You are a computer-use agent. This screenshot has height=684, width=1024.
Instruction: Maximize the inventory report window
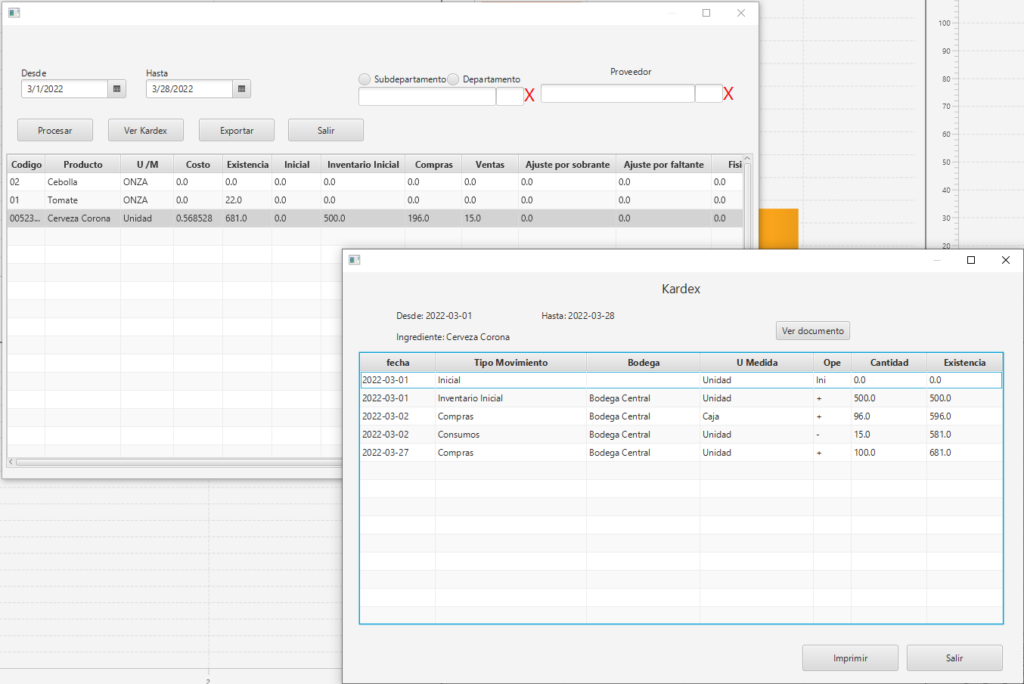click(x=706, y=13)
